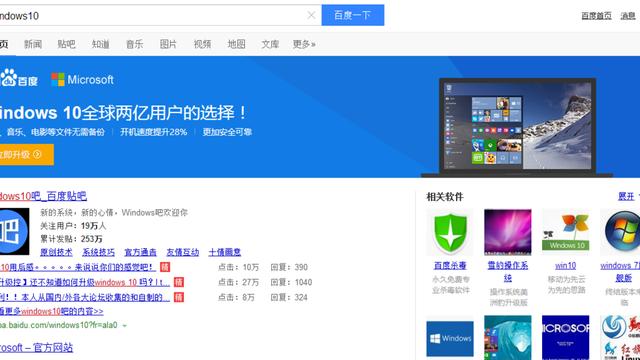Open the post link ending 来说说你们的感觉吧!

(x=78, y=267)
